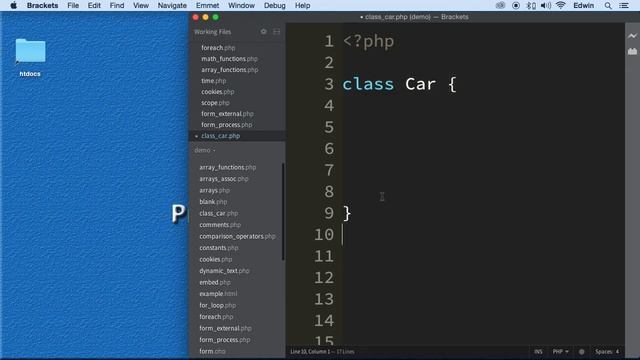
Task: Open the Window menu
Action: pyautogui.click(x=241, y=5)
